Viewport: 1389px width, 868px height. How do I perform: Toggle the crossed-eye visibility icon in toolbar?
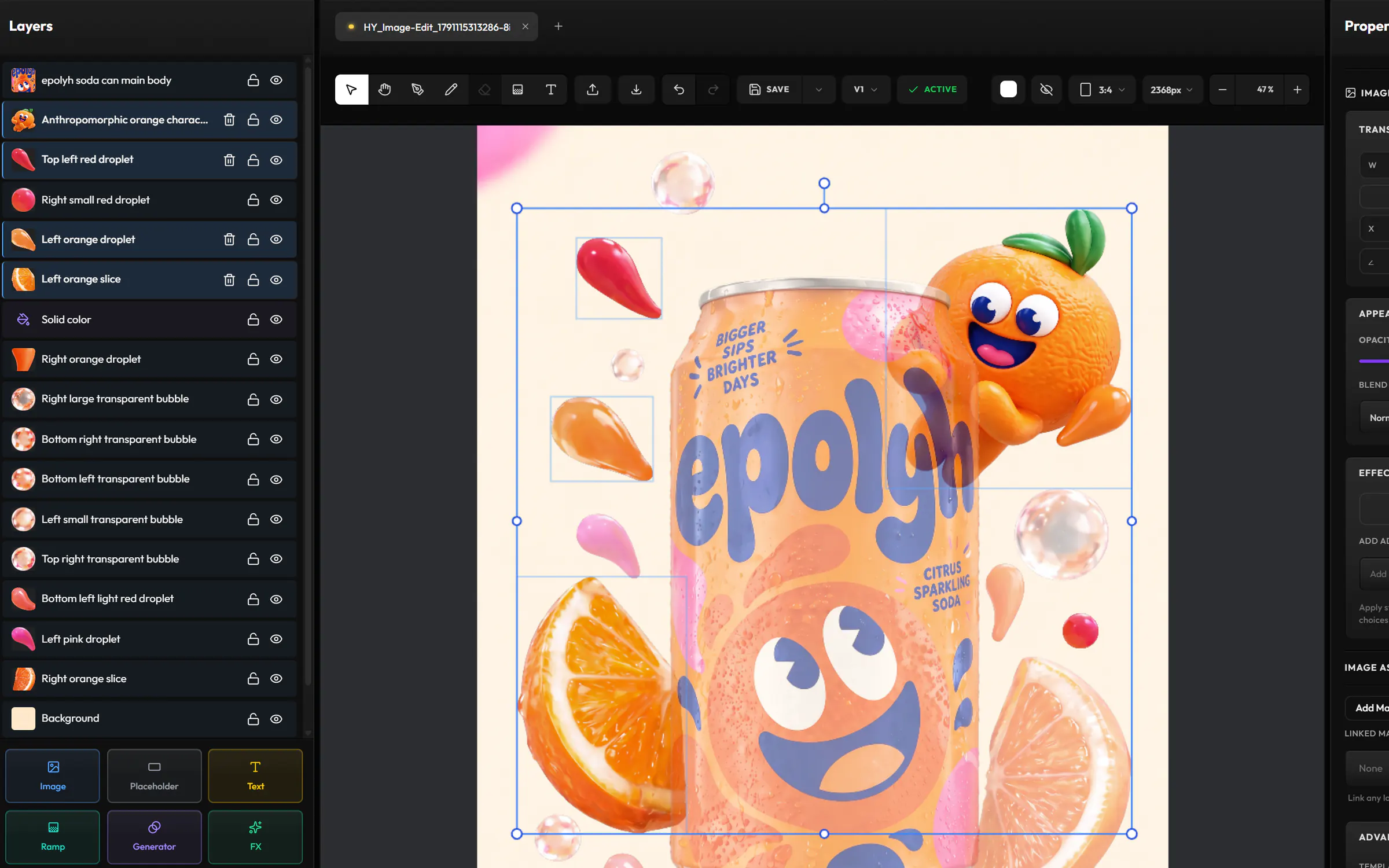tap(1046, 90)
